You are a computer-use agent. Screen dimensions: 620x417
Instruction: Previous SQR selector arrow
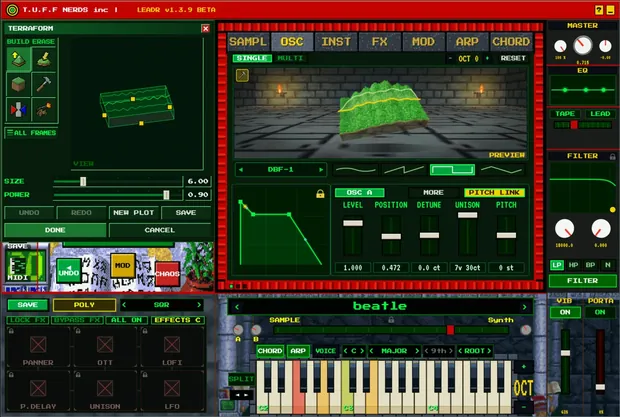click(x=124, y=305)
